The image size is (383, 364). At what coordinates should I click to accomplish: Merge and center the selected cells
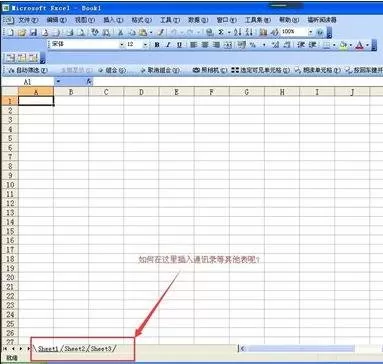(x=228, y=45)
